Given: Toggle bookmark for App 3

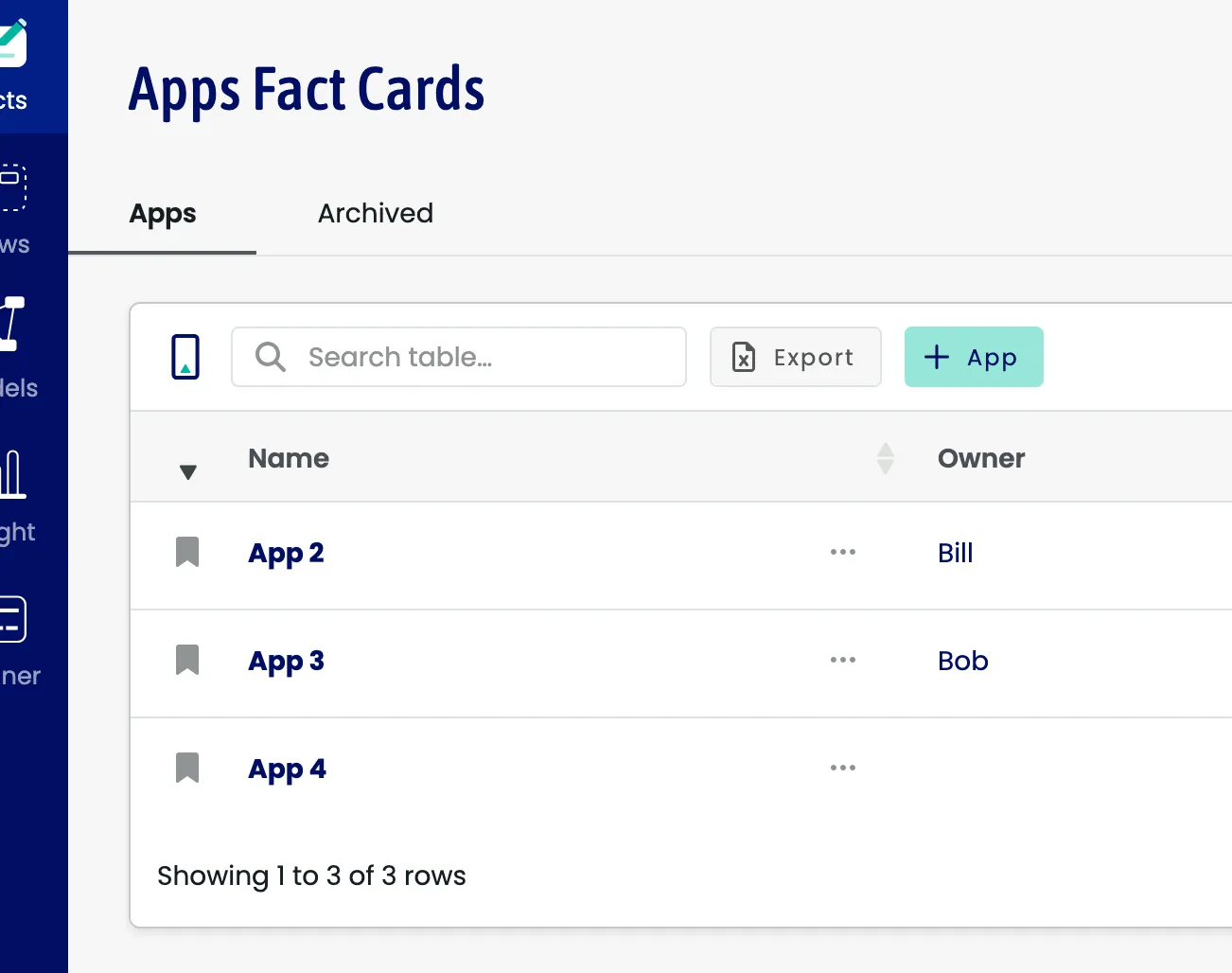Looking at the screenshot, I should click(187, 660).
